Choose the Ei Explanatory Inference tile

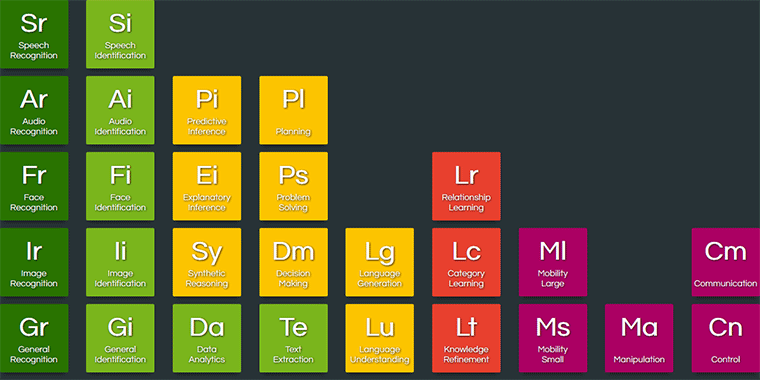207,186
